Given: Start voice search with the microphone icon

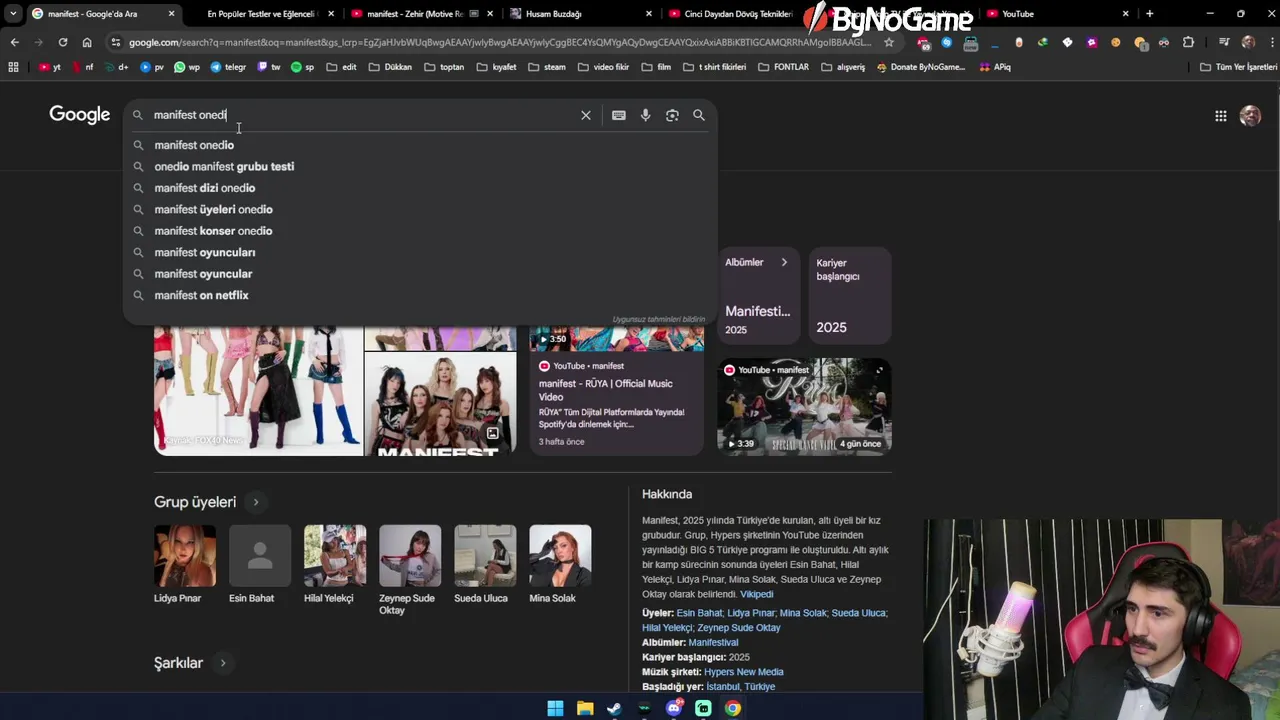Looking at the screenshot, I should click(646, 115).
